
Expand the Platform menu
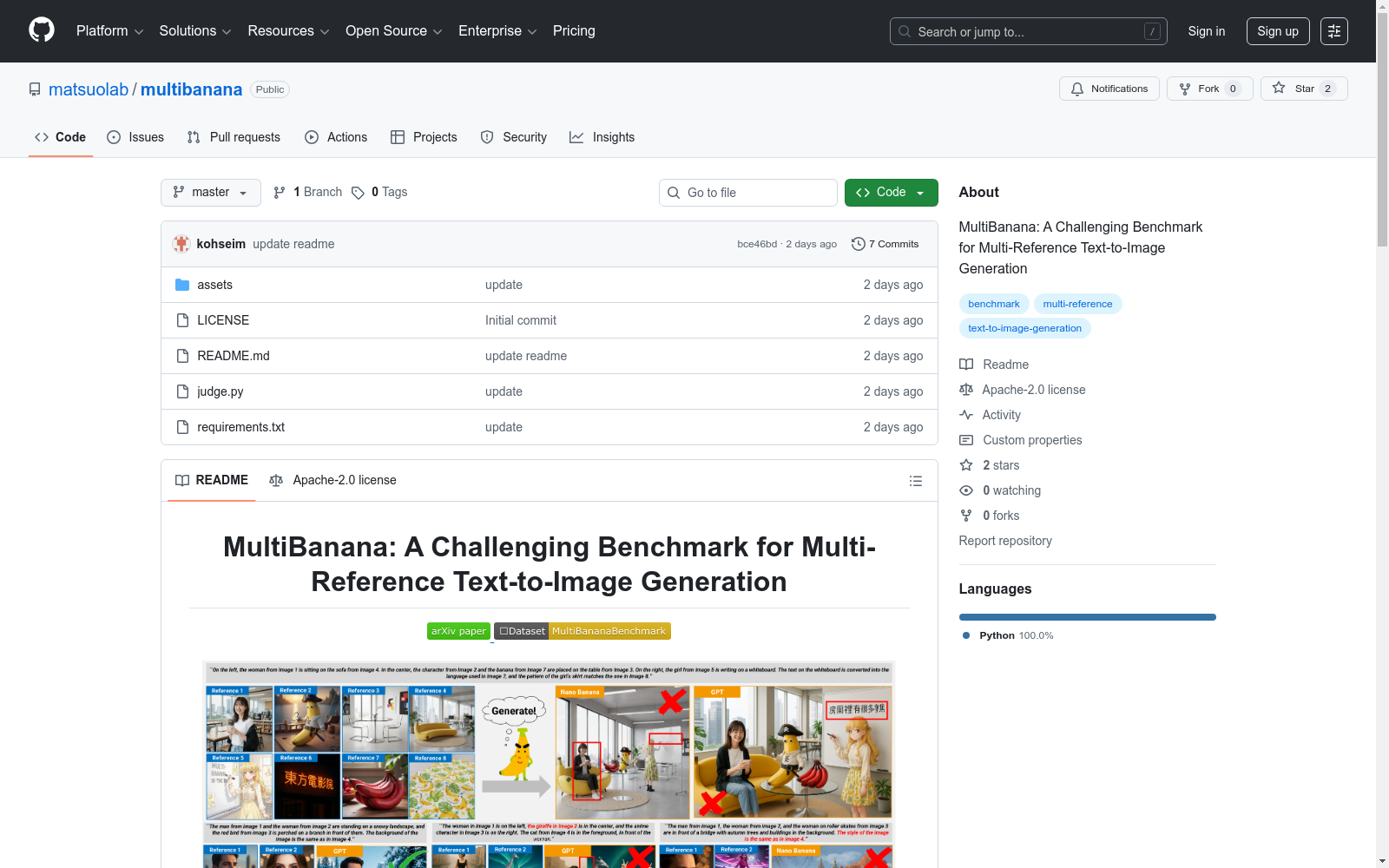pos(110,30)
